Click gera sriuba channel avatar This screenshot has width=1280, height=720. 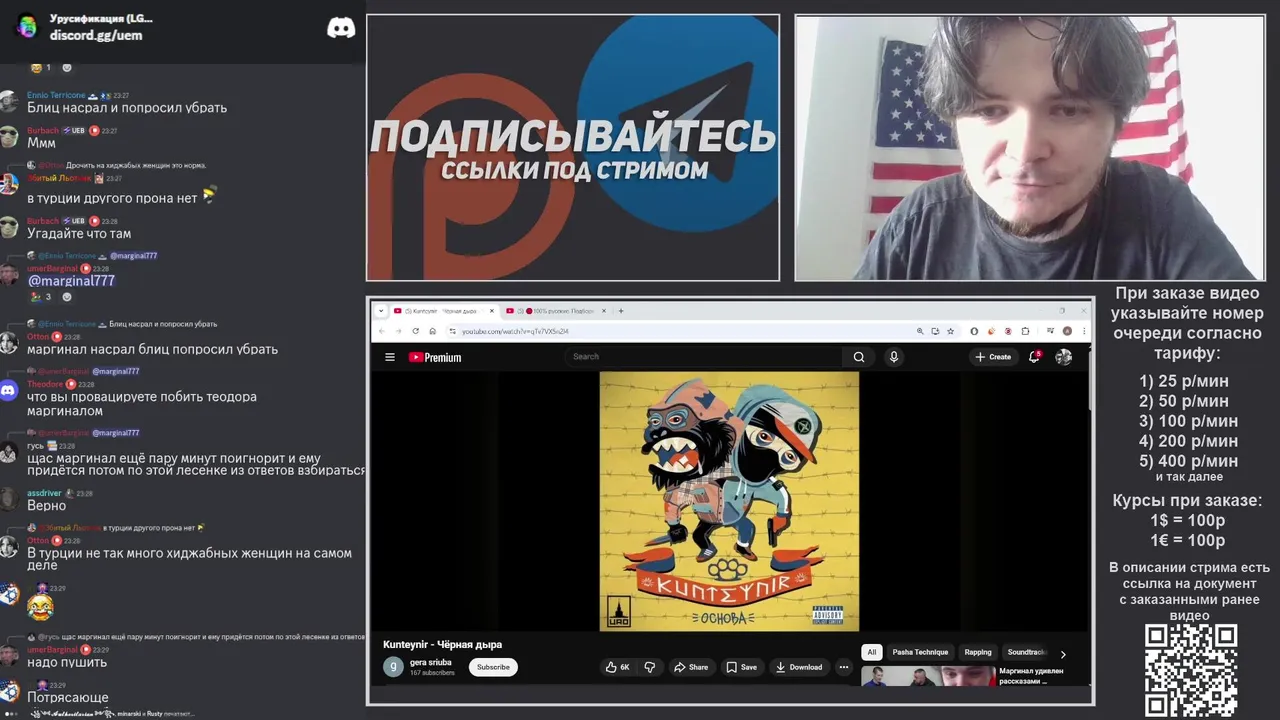(393, 666)
